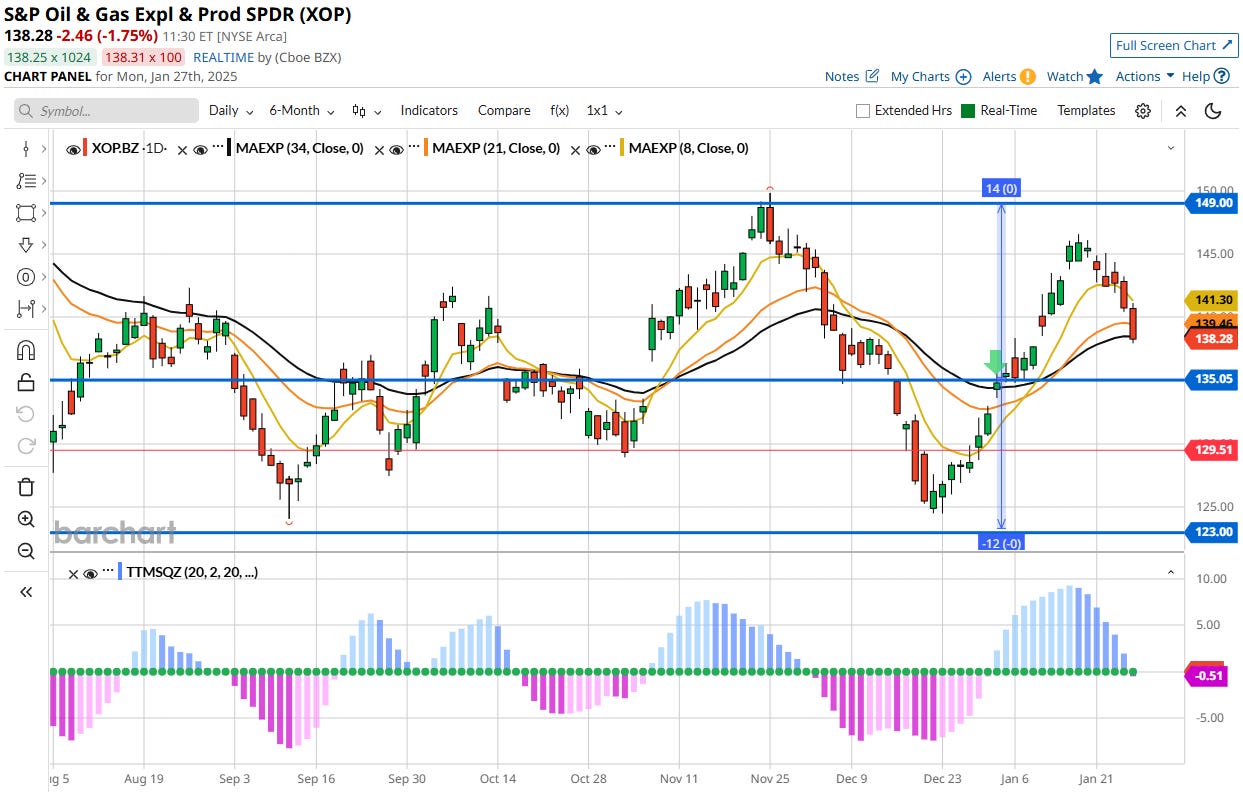Open Alerts

pyautogui.click(x=1008, y=76)
